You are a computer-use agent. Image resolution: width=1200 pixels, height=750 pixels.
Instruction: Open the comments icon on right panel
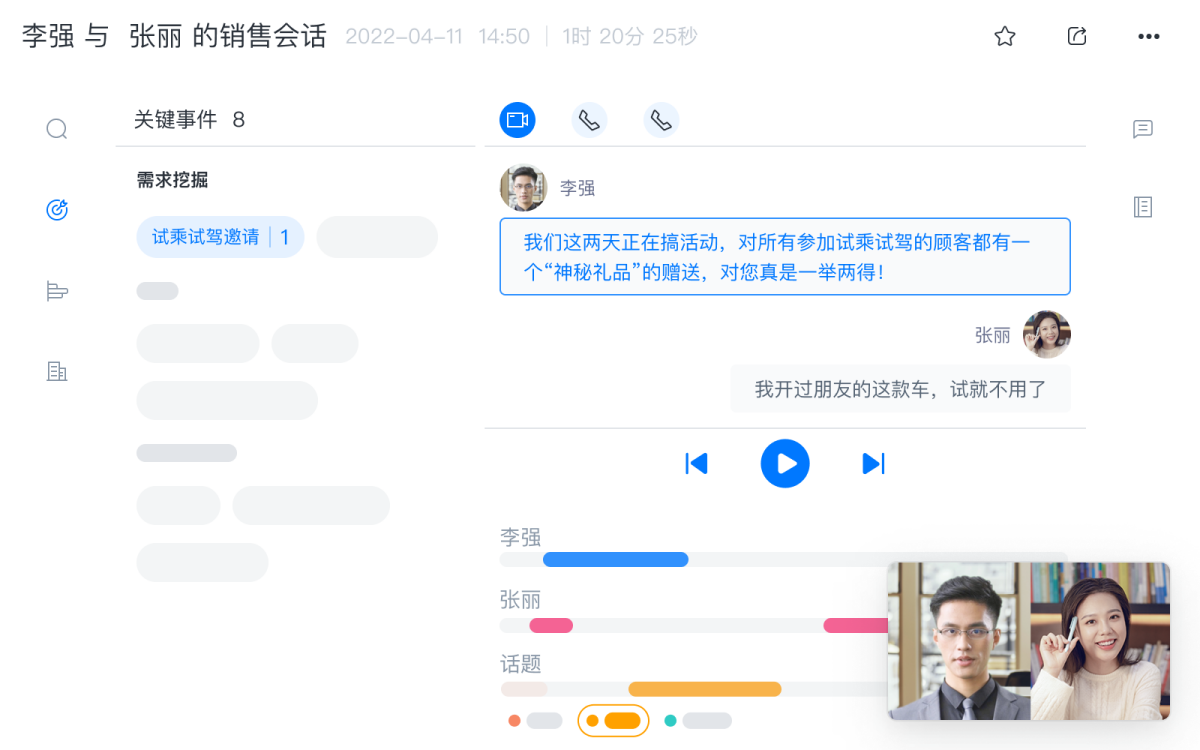click(x=1143, y=129)
